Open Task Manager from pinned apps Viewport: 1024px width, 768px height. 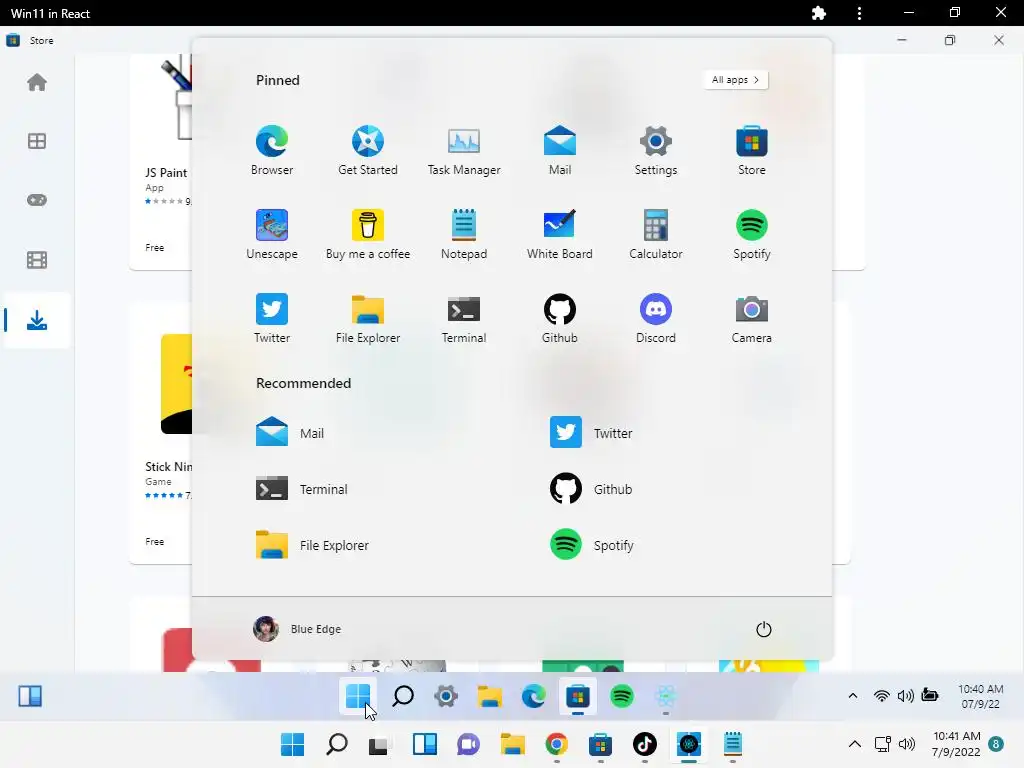tap(464, 150)
